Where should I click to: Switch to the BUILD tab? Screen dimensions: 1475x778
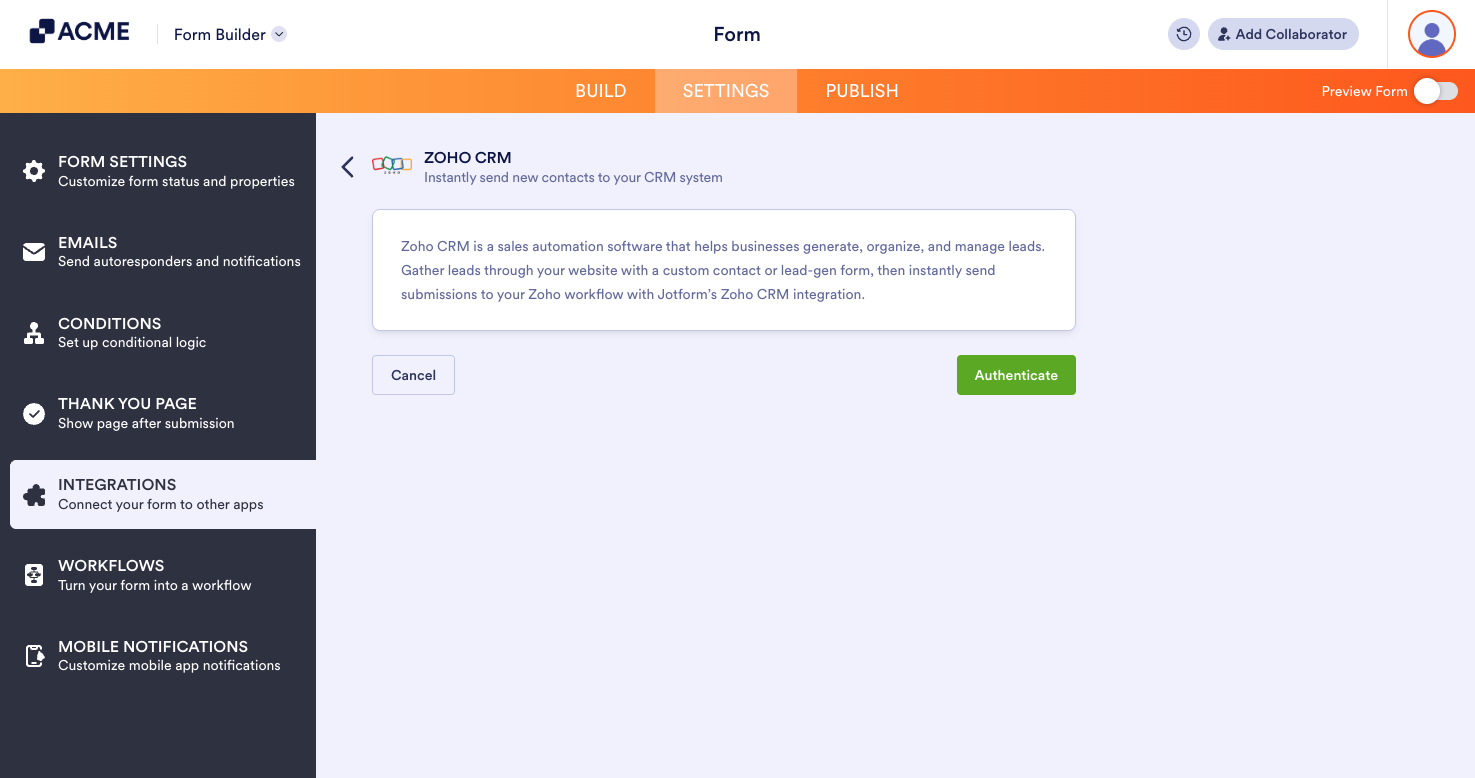(x=600, y=90)
